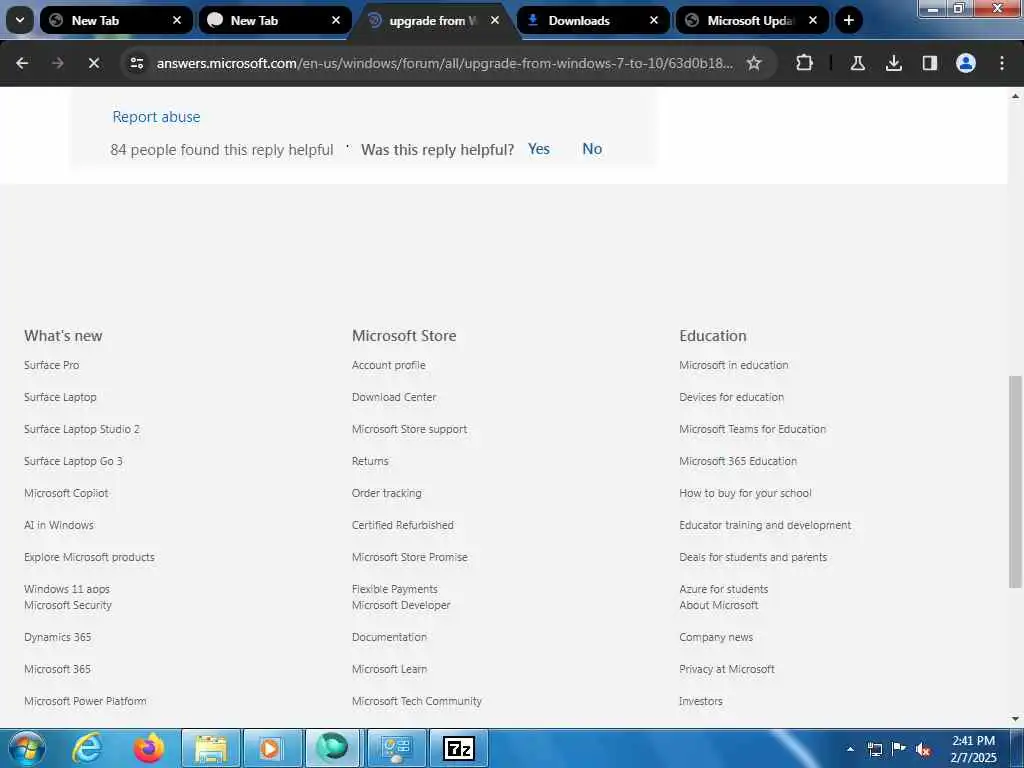
Task: Mark the reply not helpful with No
Action: (592, 149)
